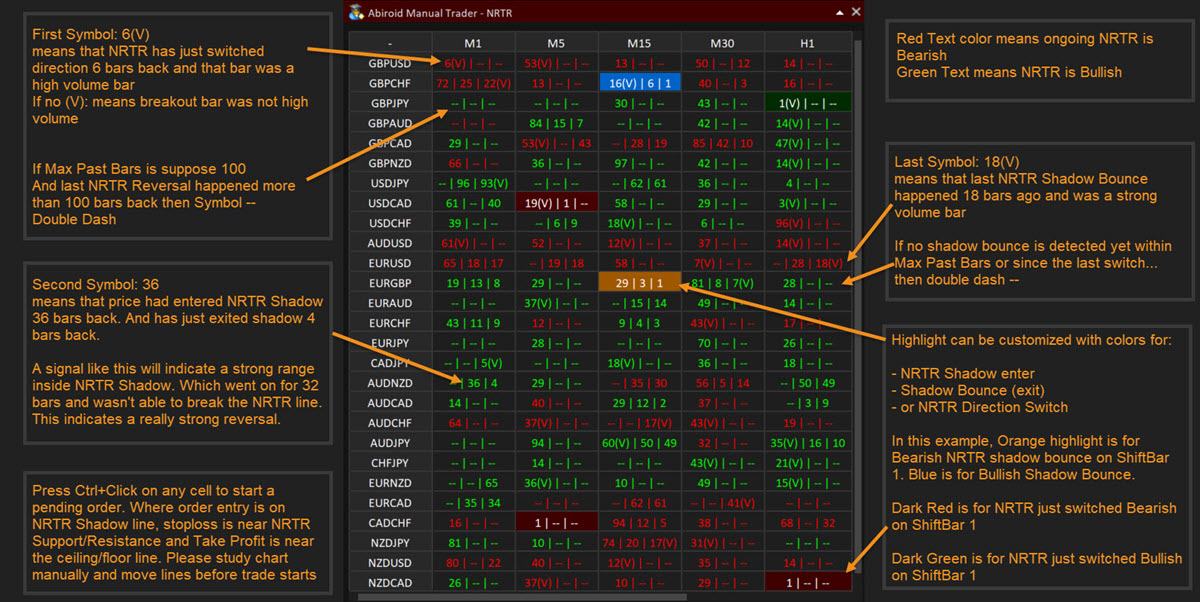Click the AUDNZD M1 cell
Image resolution: width=1200 pixels, height=602 pixels.
[473, 383]
